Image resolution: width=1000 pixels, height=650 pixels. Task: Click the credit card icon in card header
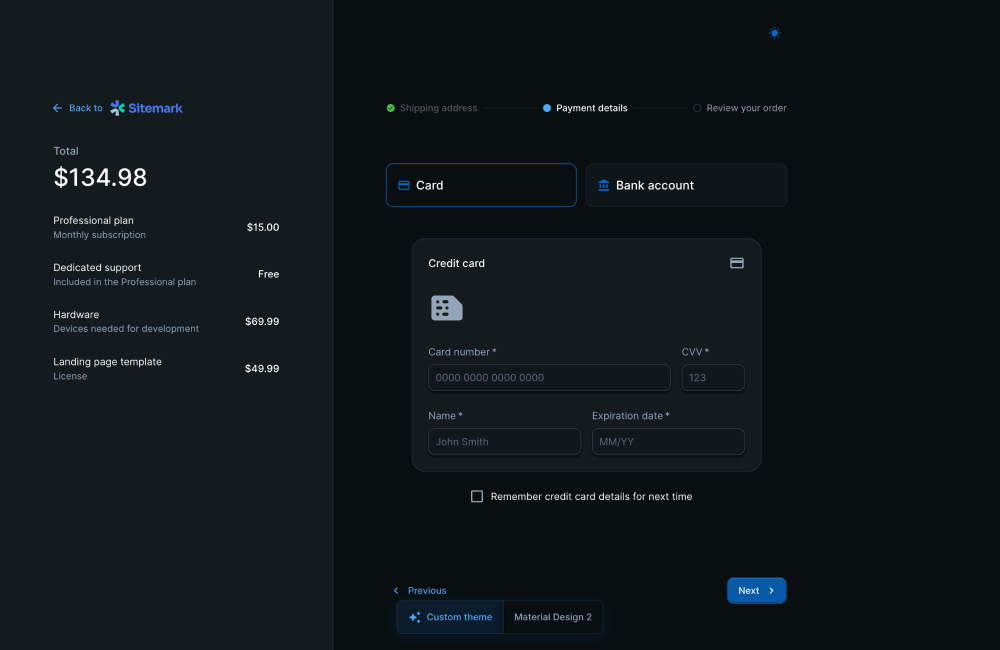(x=737, y=263)
